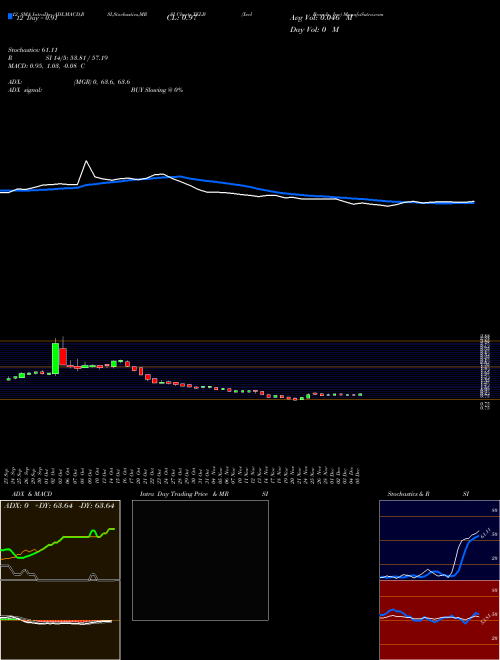The height and width of the screenshot is (660, 500).
Task: Click the blue-background Stochastics chart panel
Action: (439, 540)
